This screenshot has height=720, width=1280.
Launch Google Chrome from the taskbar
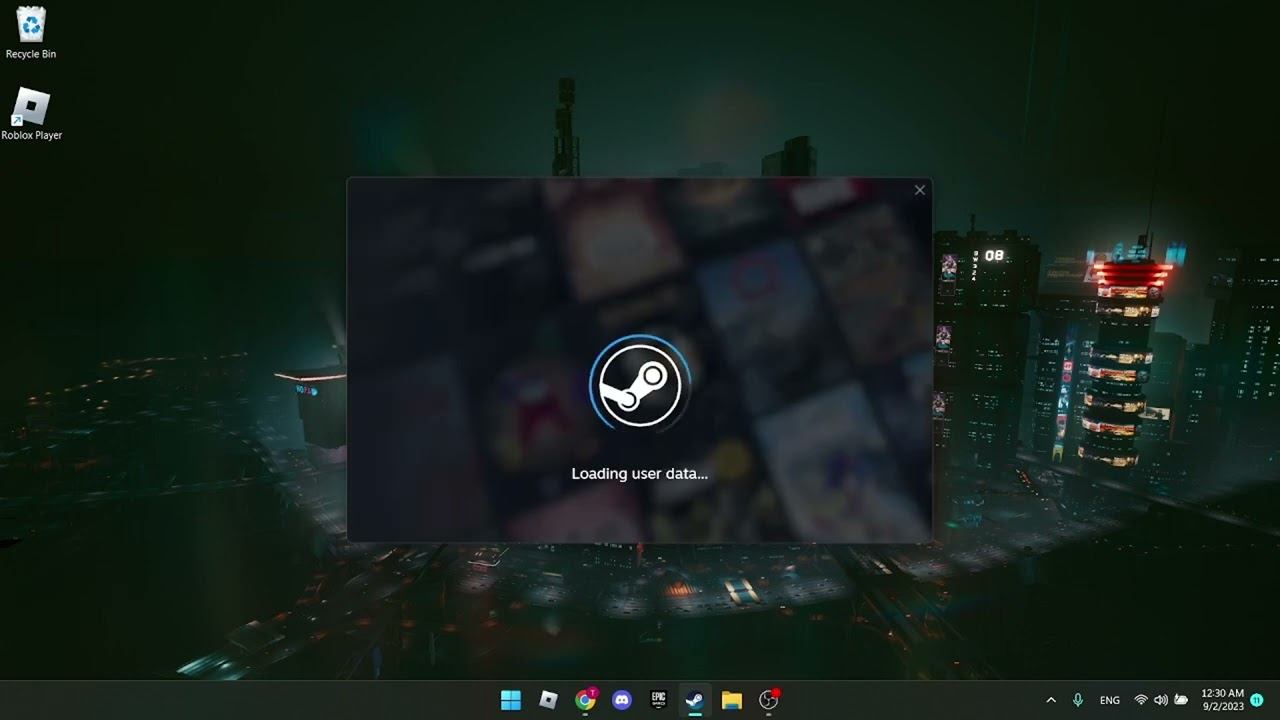(x=586, y=700)
